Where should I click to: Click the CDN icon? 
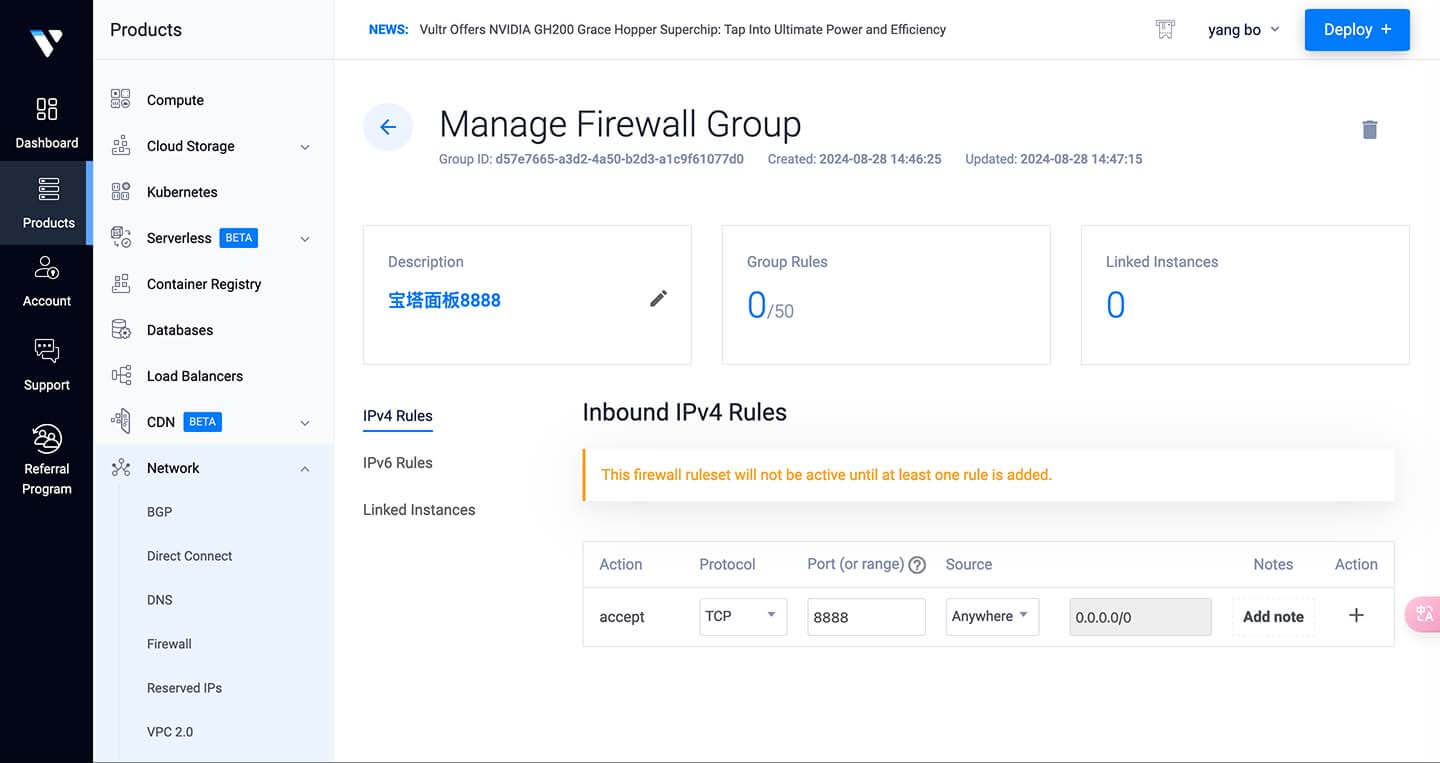[x=121, y=421]
